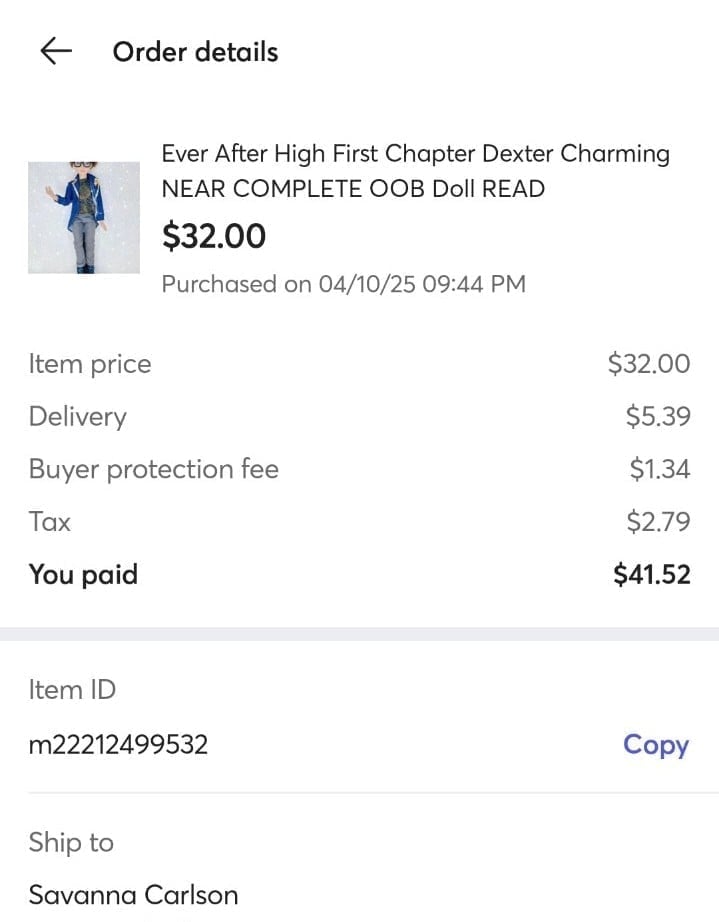Tap the Item price row label

90,364
